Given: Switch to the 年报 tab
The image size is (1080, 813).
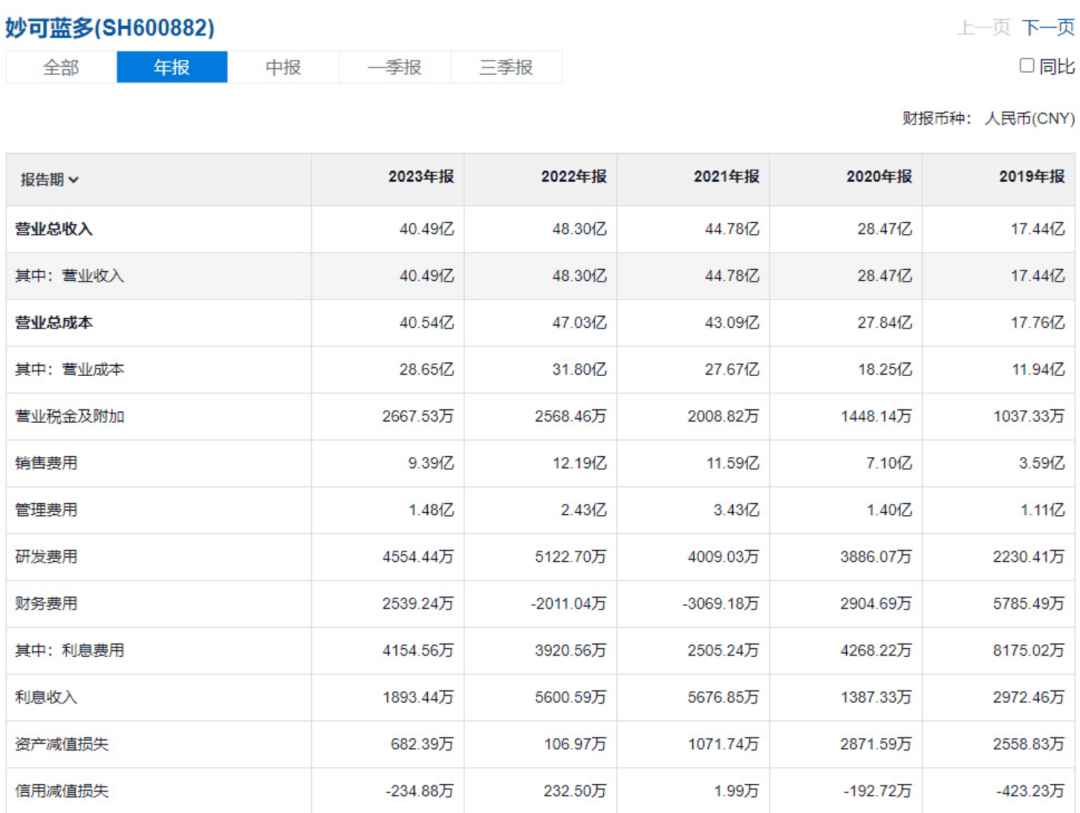Looking at the screenshot, I should 172,67.
